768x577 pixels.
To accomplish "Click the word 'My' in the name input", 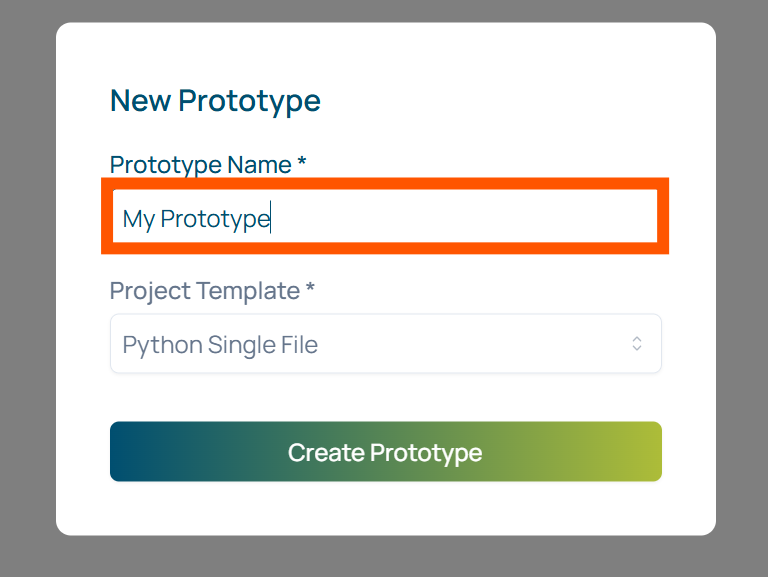I will (x=138, y=218).
